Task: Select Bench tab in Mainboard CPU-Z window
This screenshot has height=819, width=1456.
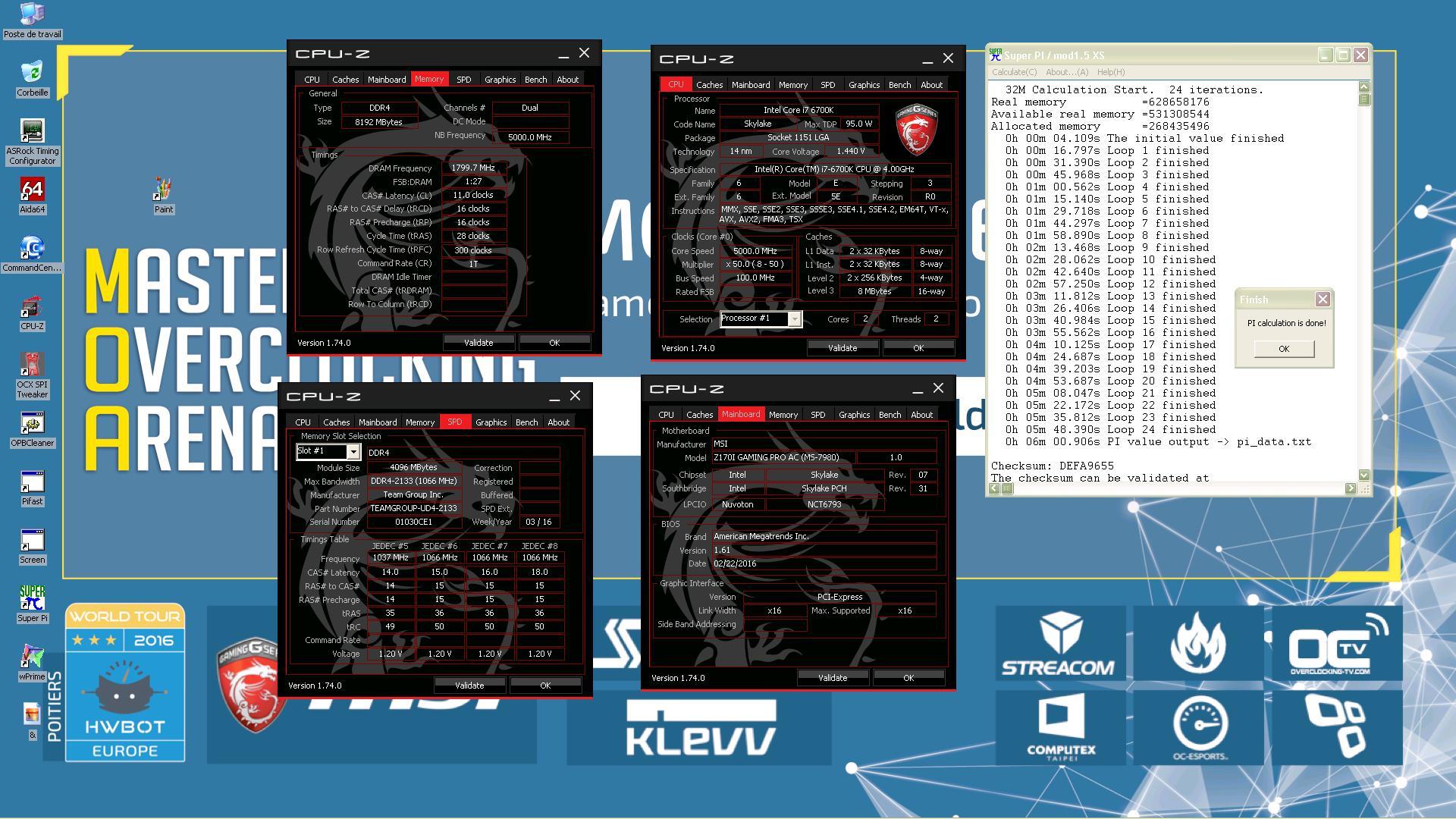Action: [890, 415]
